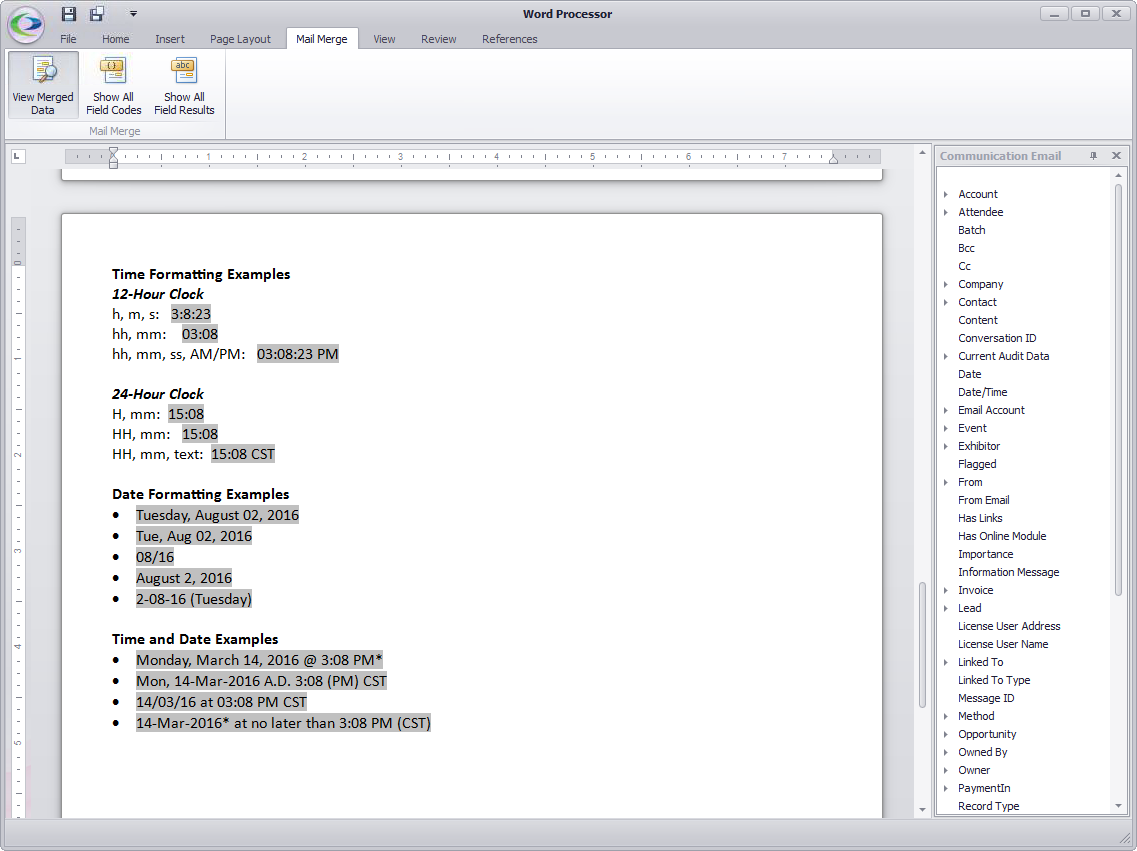Image resolution: width=1137 pixels, height=851 pixels.
Task: Switch to the Review tab
Action: [x=438, y=39]
